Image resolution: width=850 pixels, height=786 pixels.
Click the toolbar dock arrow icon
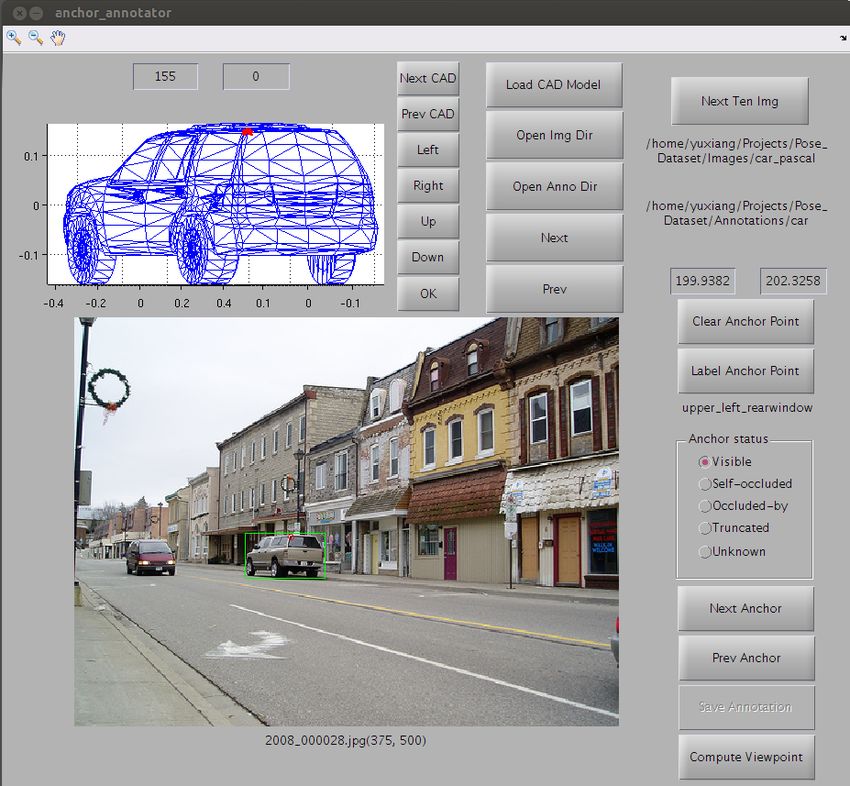(843, 38)
